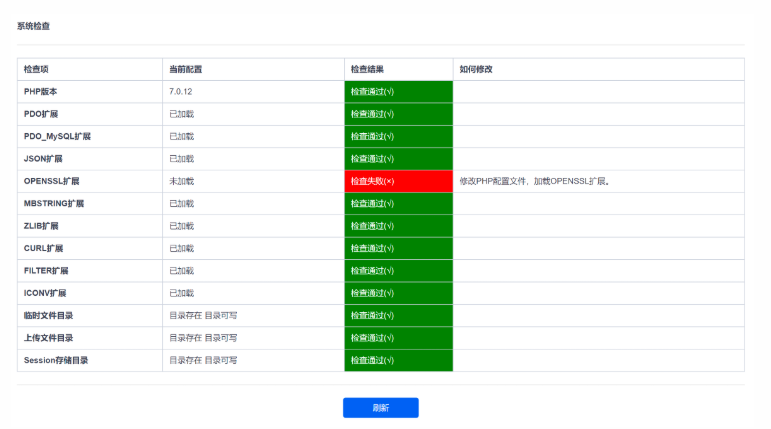Click the 检查结果 column header

tap(367, 69)
